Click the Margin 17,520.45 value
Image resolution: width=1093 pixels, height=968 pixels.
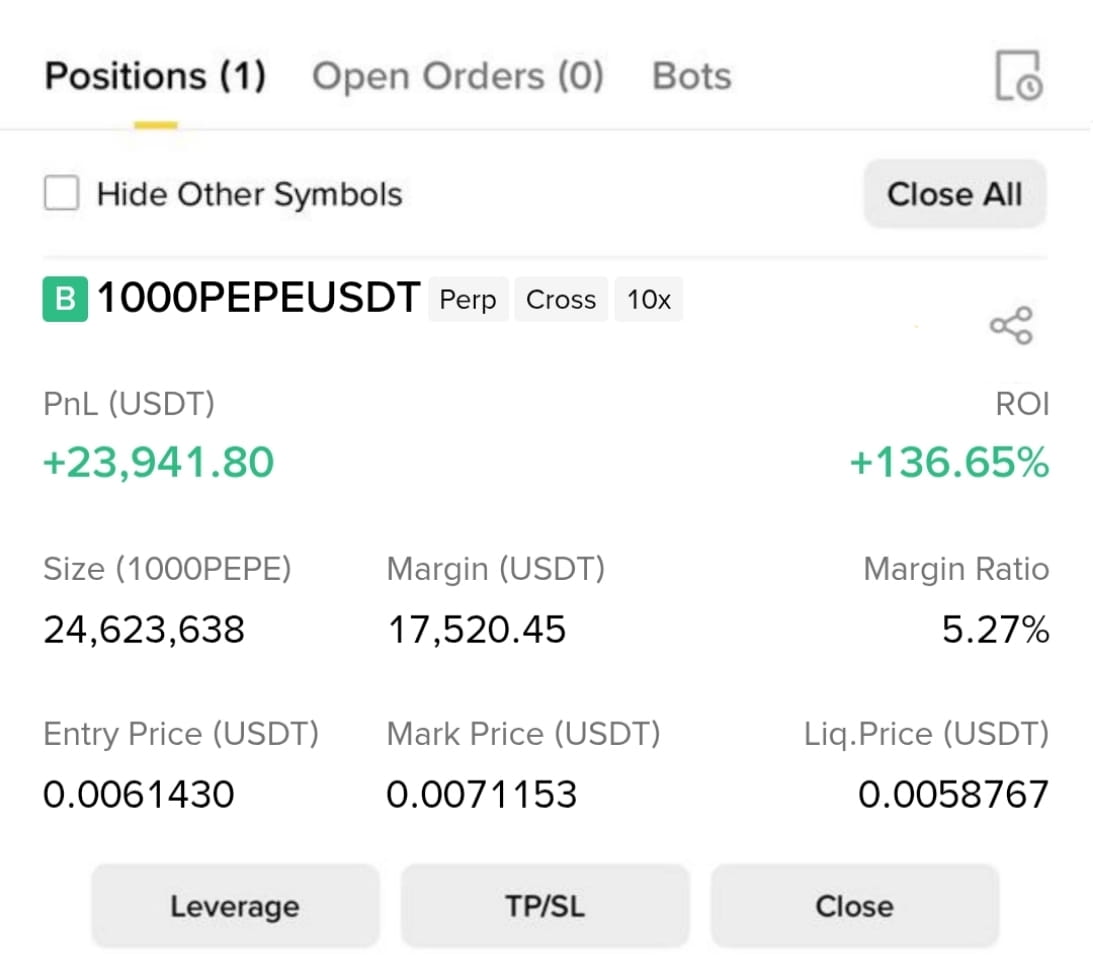pos(477,629)
